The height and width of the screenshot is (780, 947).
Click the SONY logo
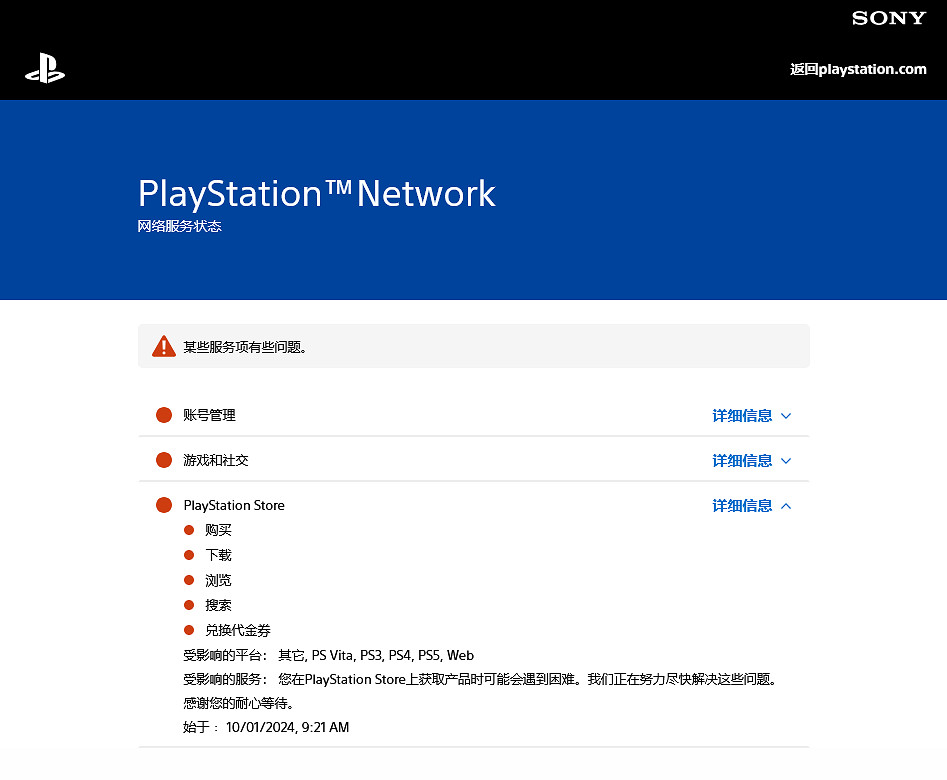pyautogui.click(x=888, y=18)
